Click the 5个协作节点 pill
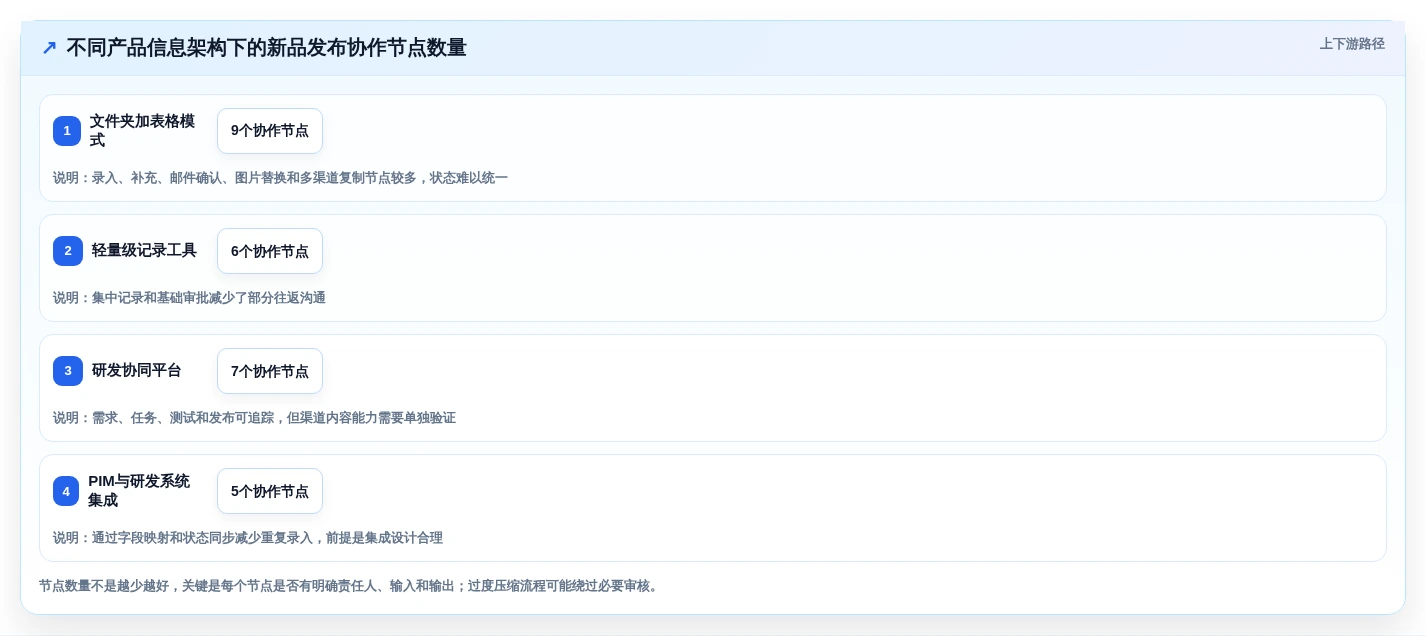 pyautogui.click(x=270, y=491)
